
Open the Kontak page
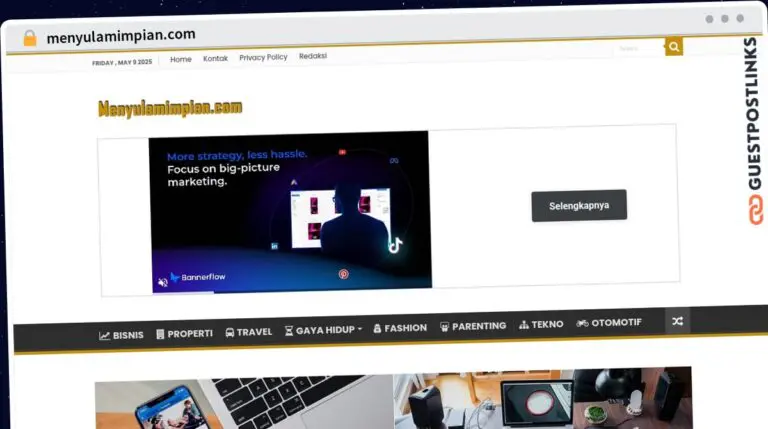[216, 58]
